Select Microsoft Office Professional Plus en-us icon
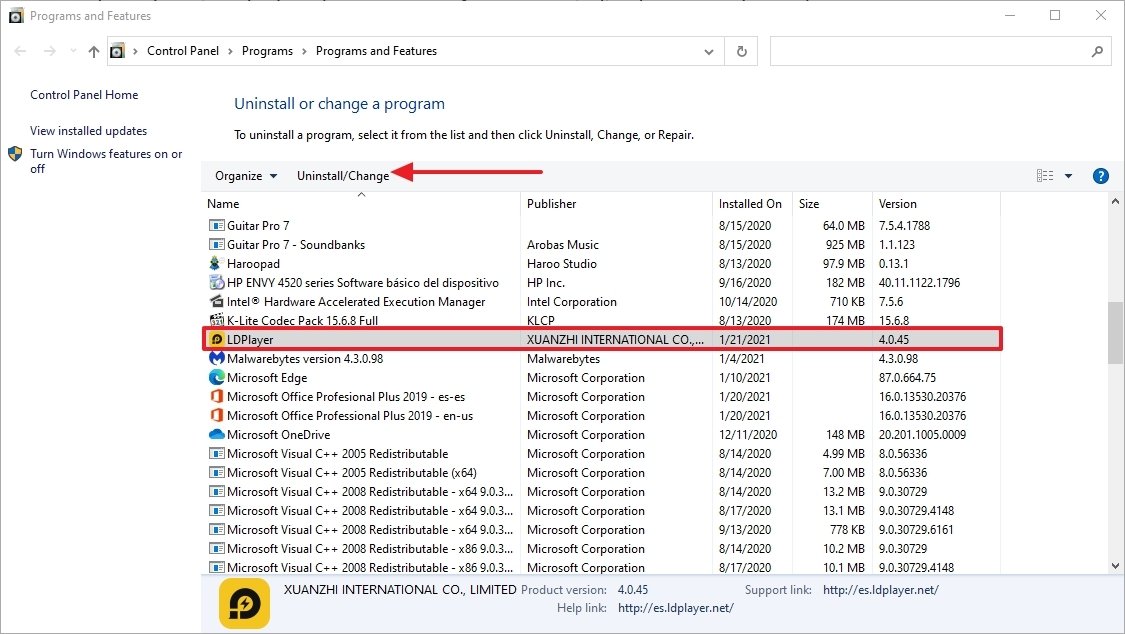The width and height of the screenshot is (1125, 634). (216, 415)
